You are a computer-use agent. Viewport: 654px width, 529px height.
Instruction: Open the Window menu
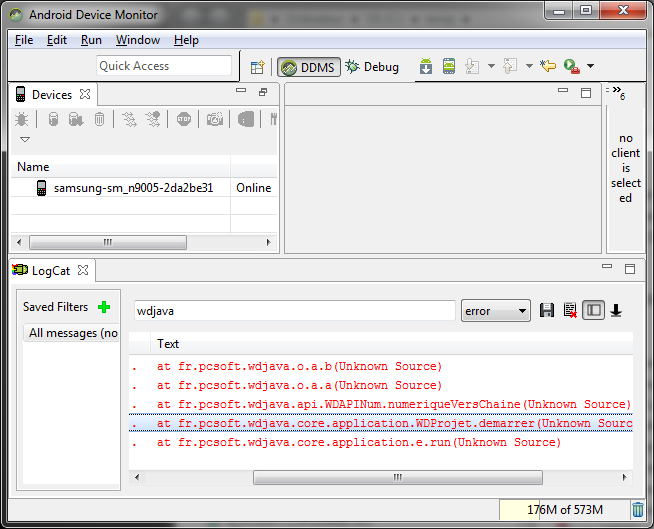click(137, 40)
